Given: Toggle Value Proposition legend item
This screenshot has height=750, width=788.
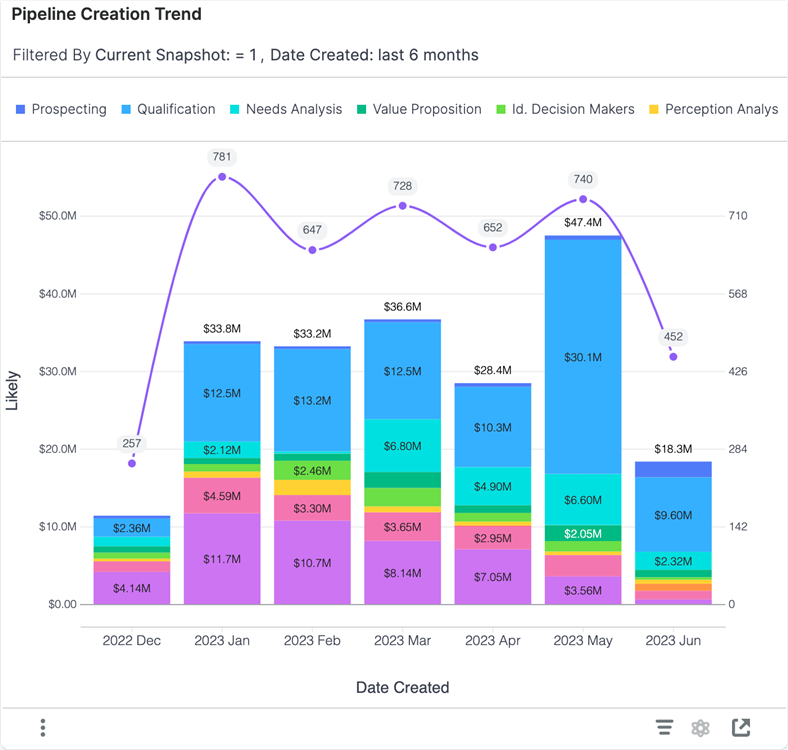Looking at the screenshot, I should pyautogui.click(x=419, y=109).
